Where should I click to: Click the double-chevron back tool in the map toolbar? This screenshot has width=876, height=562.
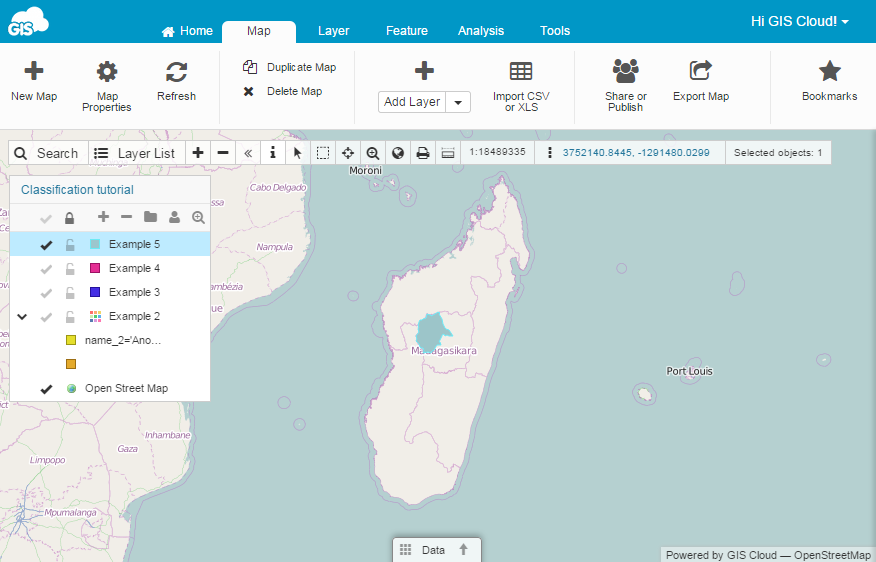tap(248, 153)
